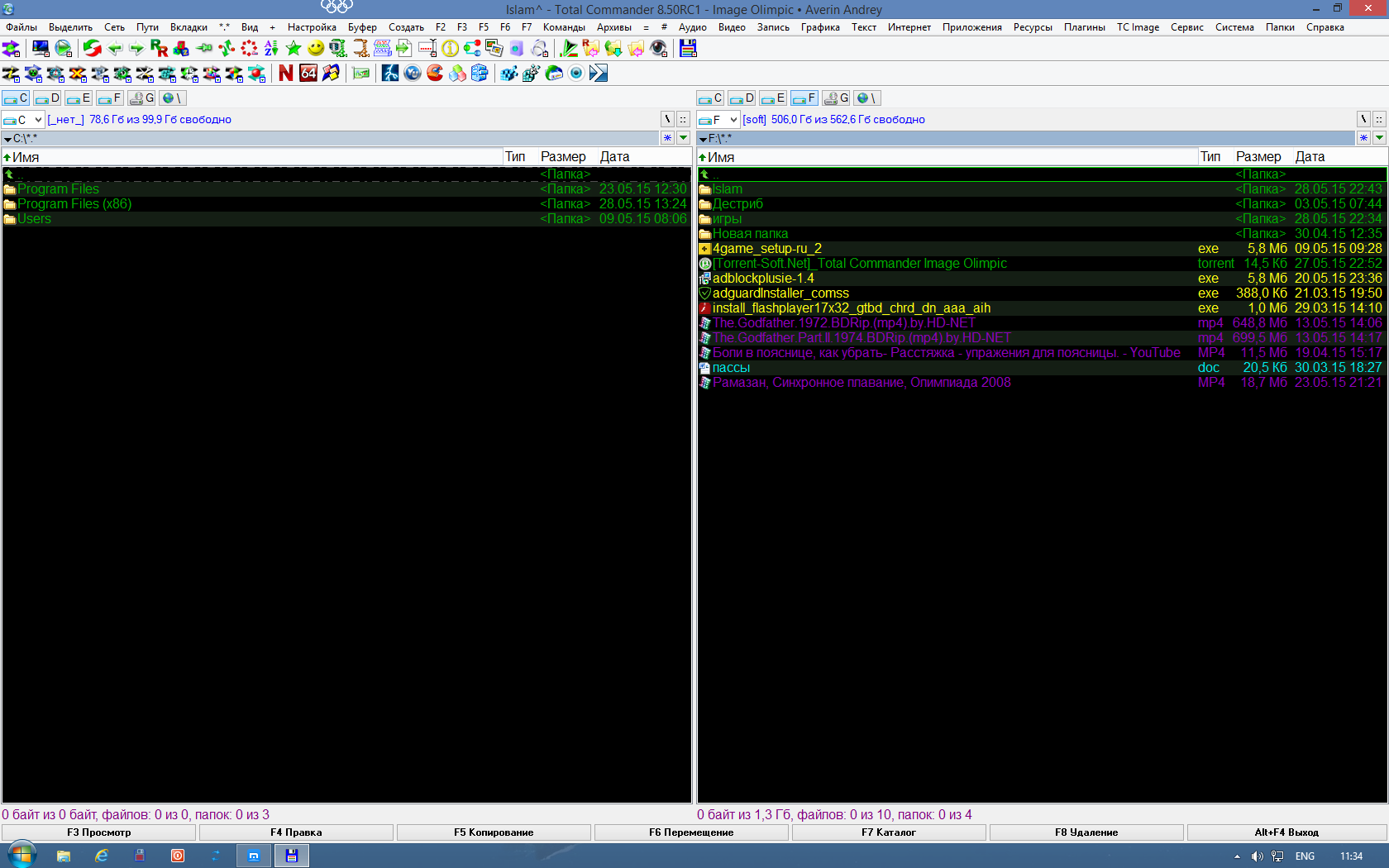Click the monitor icon in first toolbar
The height and width of the screenshot is (868, 1389).
pyautogui.click(x=41, y=49)
